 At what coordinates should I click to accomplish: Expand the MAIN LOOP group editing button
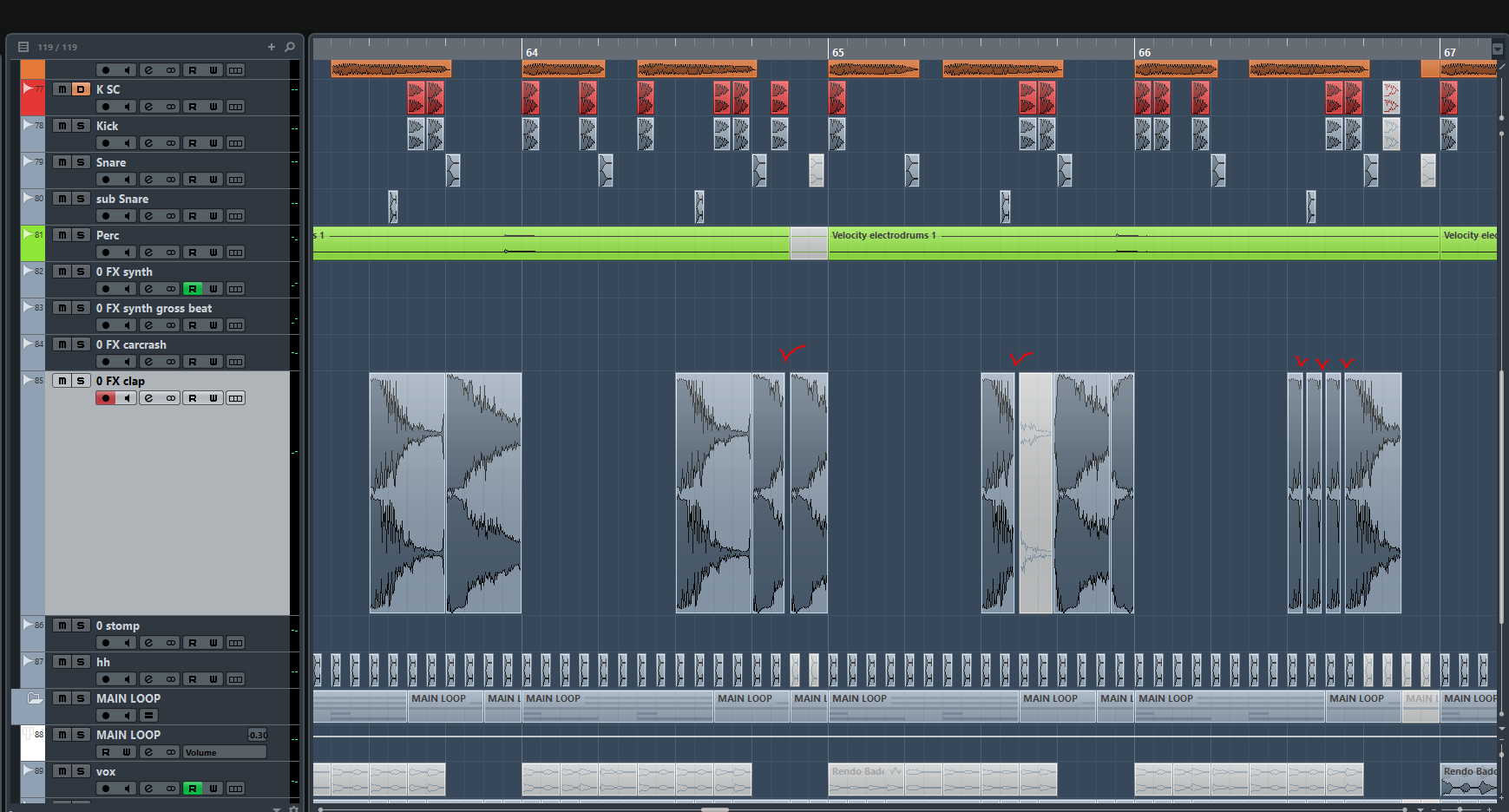(x=148, y=716)
